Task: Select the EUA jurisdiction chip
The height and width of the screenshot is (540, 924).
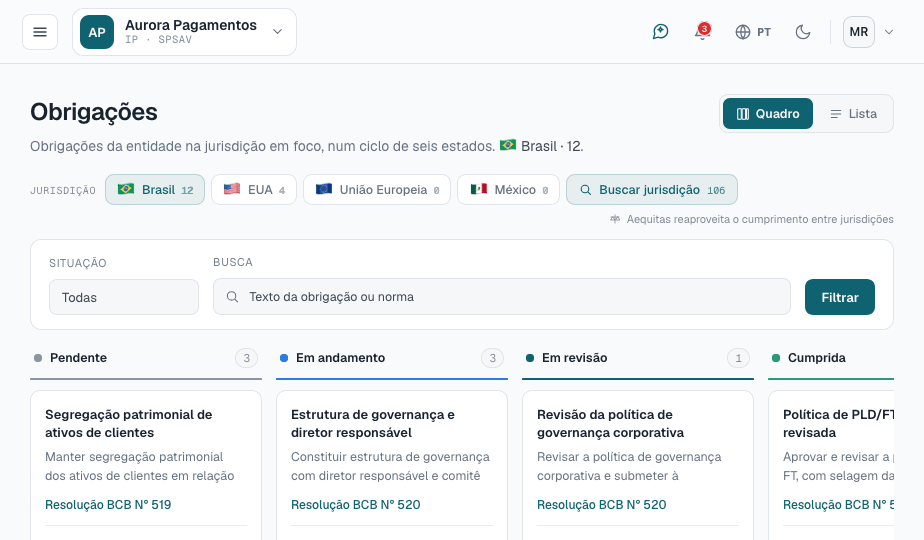Action: [x=254, y=190]
